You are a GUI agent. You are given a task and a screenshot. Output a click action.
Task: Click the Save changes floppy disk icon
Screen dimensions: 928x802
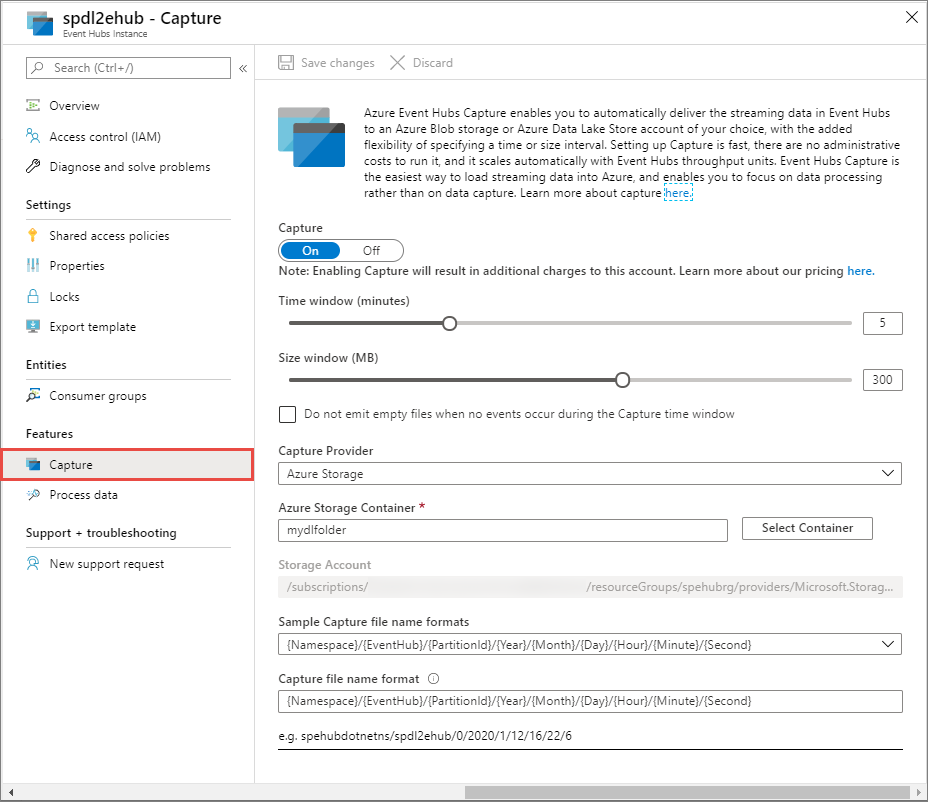(x=286, y=63)
